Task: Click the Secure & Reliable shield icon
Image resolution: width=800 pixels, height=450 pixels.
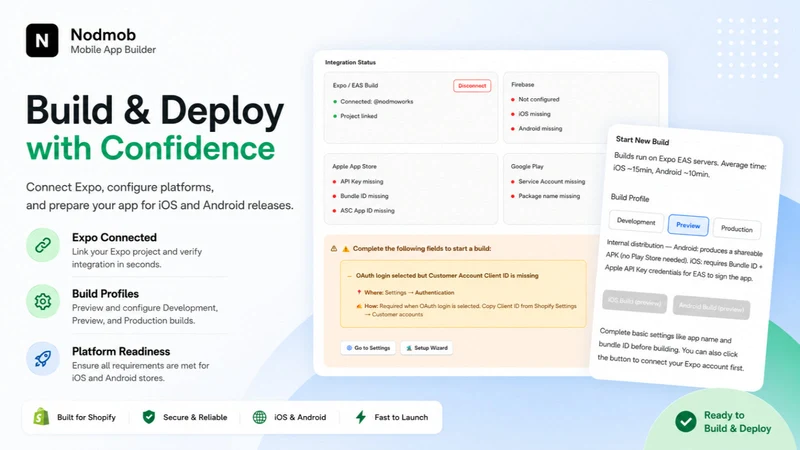Action: [149, 417]
